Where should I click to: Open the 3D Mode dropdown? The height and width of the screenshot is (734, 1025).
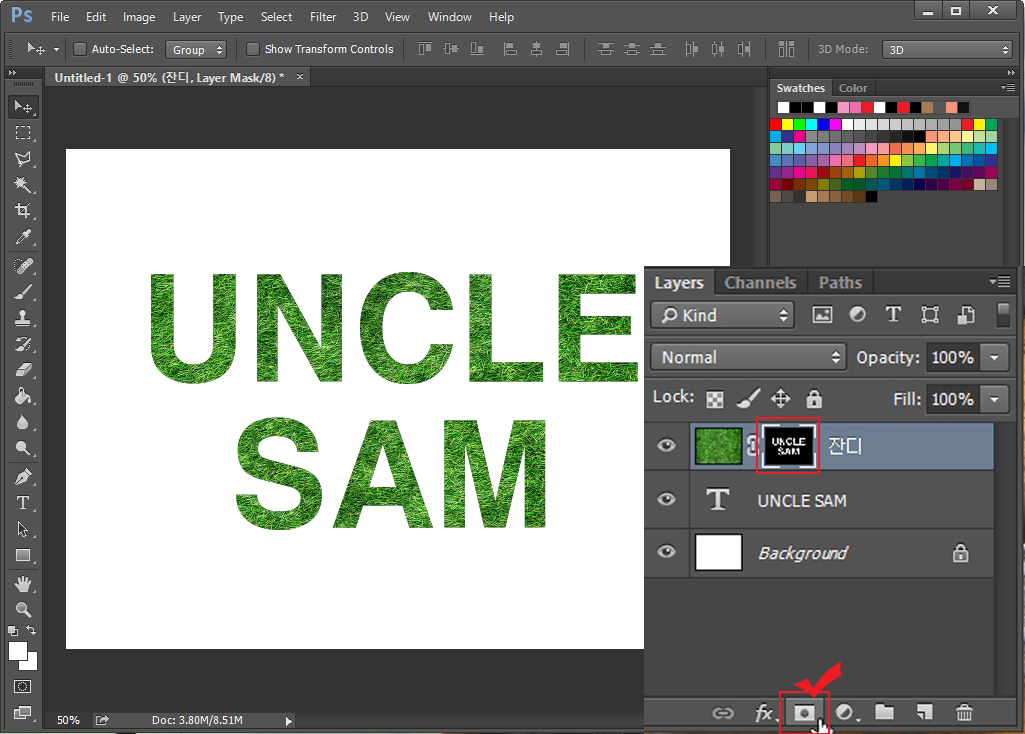(x=948, y=50)
